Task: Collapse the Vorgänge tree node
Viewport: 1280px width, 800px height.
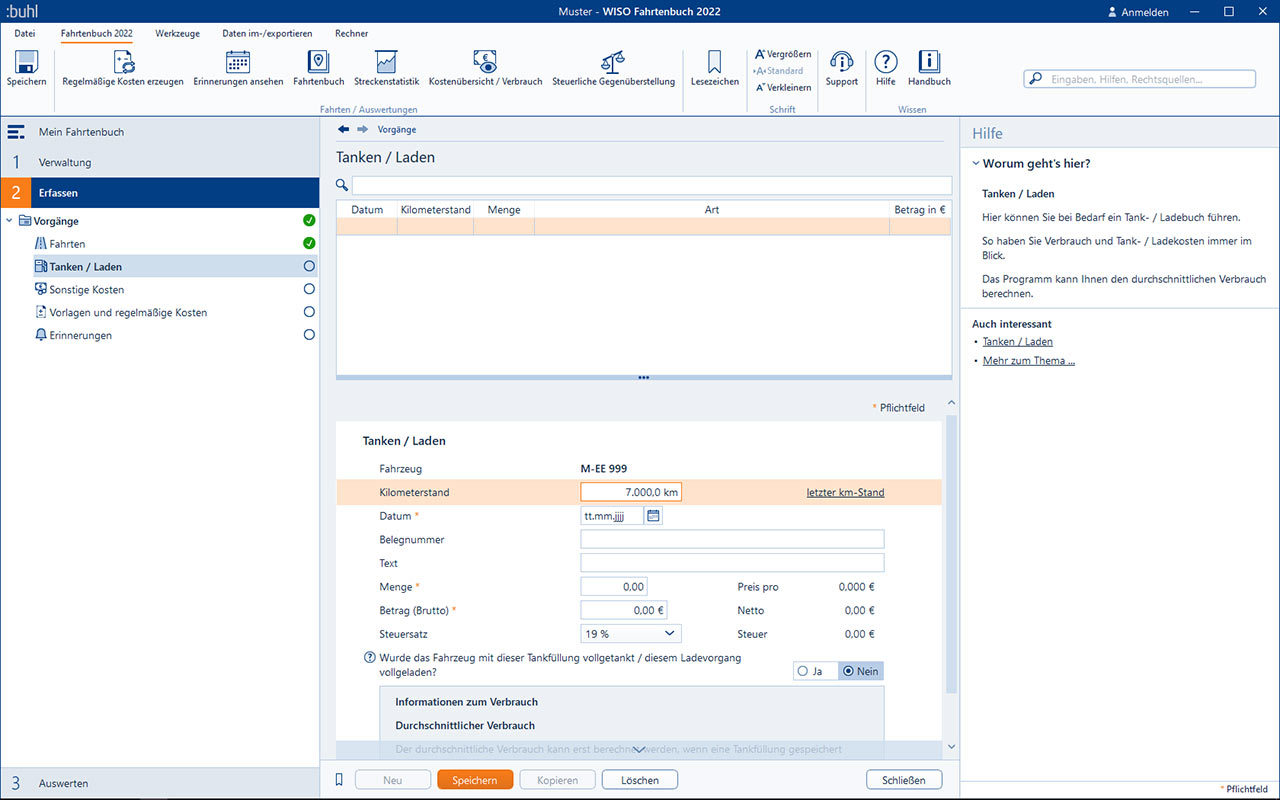Action: tap(10, 221)
